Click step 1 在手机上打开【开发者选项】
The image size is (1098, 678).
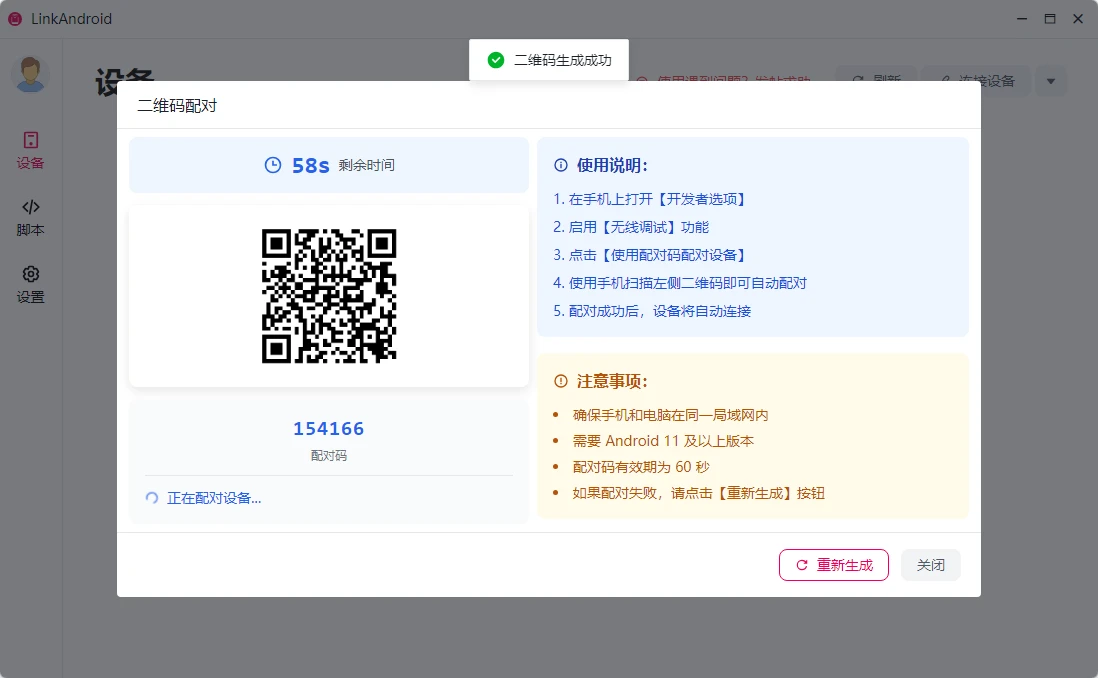pyautogui.click(x=651, y=199)
